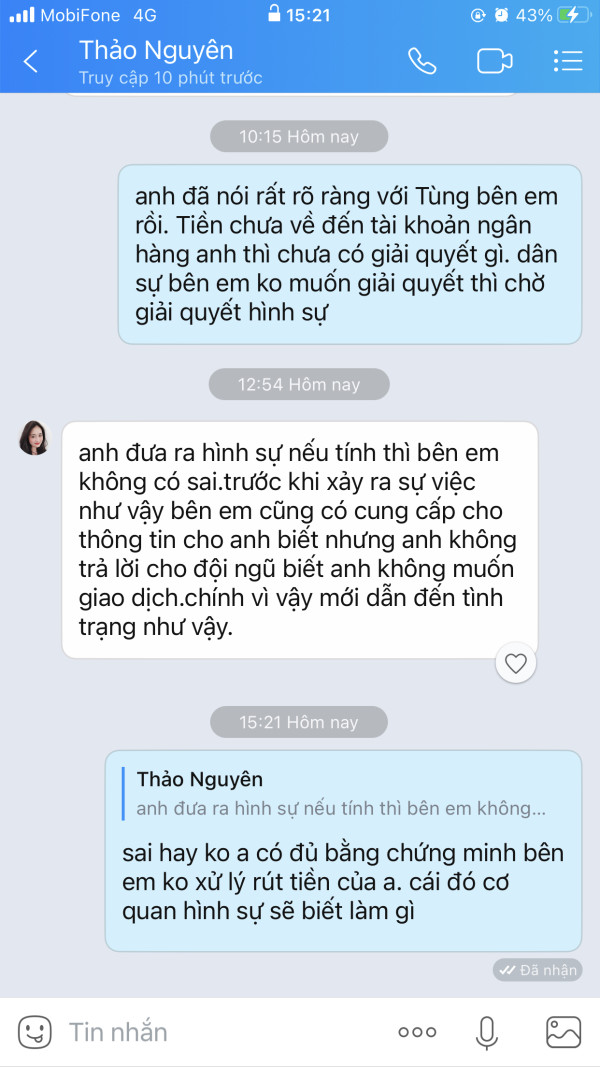600x1067 pixels.
Task: Open more options three-dots icon
Action: pyautogui.click(x=417, y=1032)
